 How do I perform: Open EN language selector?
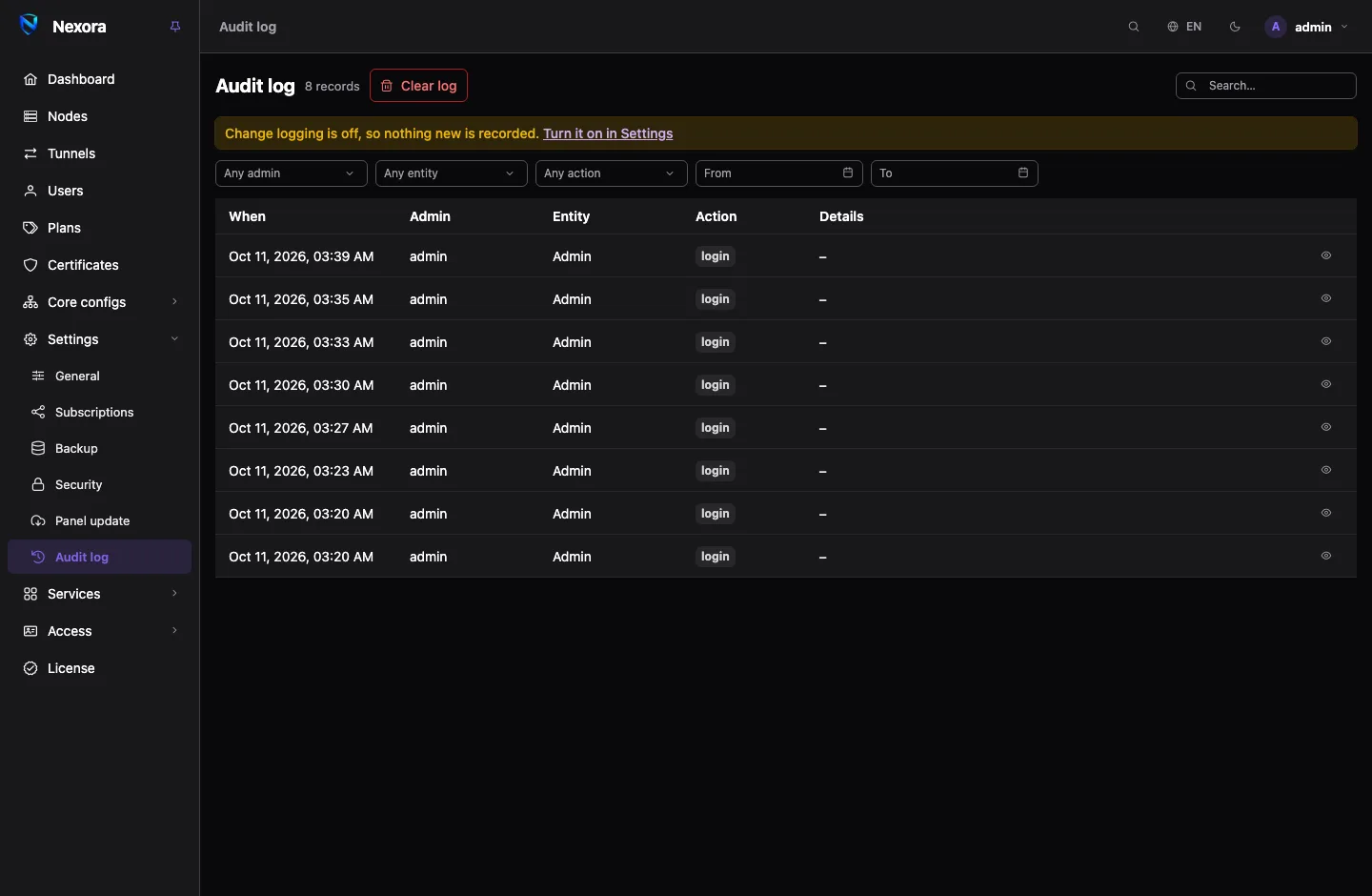pyautogui.click(x=1184, y=27)
